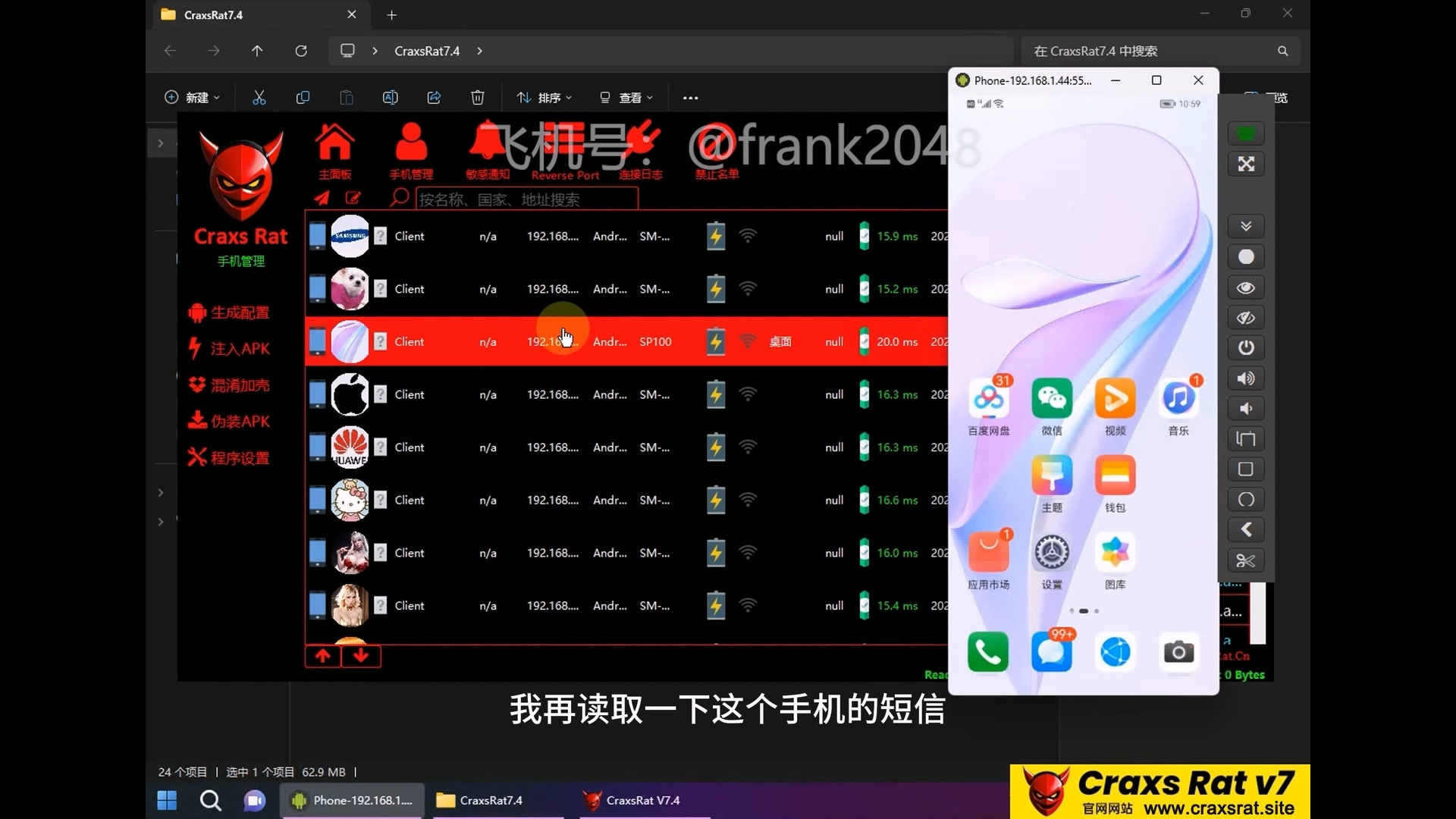Open the 排序 sort dropdown in File Explorer

[x=544, y=97]
